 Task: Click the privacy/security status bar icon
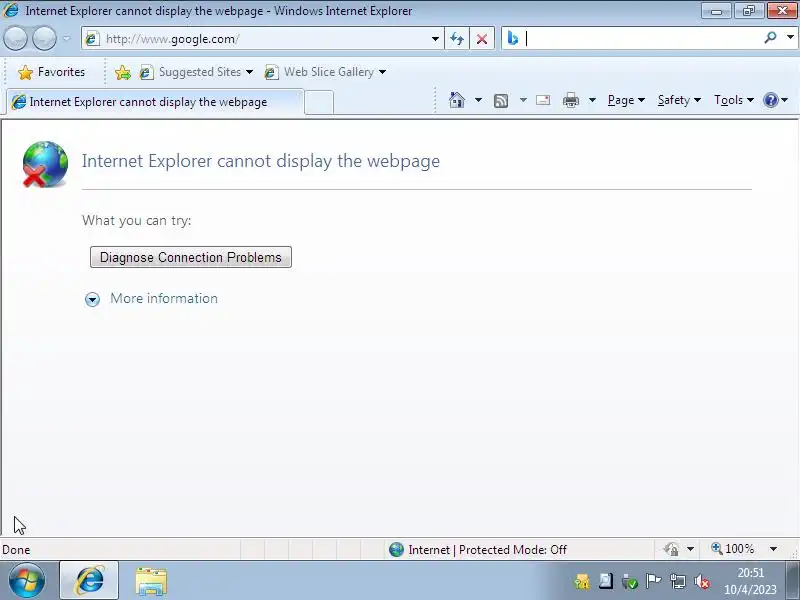(x=671, y=549)
